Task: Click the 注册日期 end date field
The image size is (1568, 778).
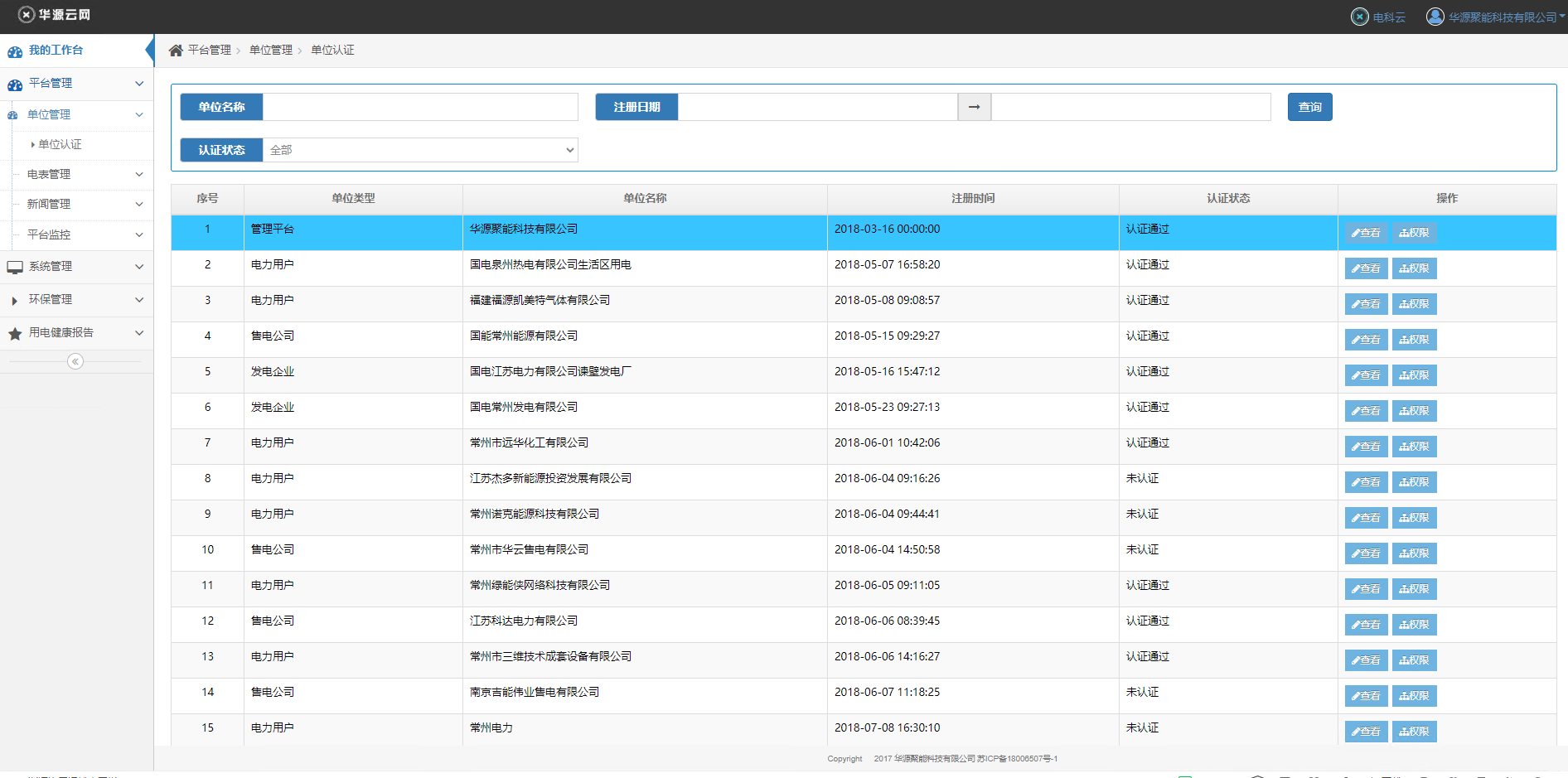Action: pos(1131,107)
